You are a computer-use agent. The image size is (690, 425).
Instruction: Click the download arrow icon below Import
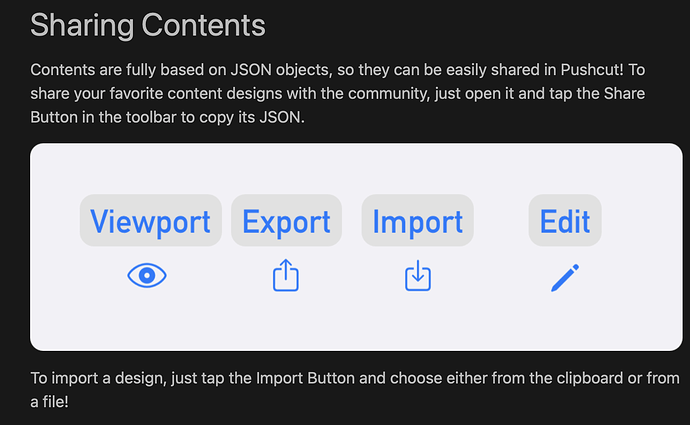pyautogui.click(x=418, y=275)
